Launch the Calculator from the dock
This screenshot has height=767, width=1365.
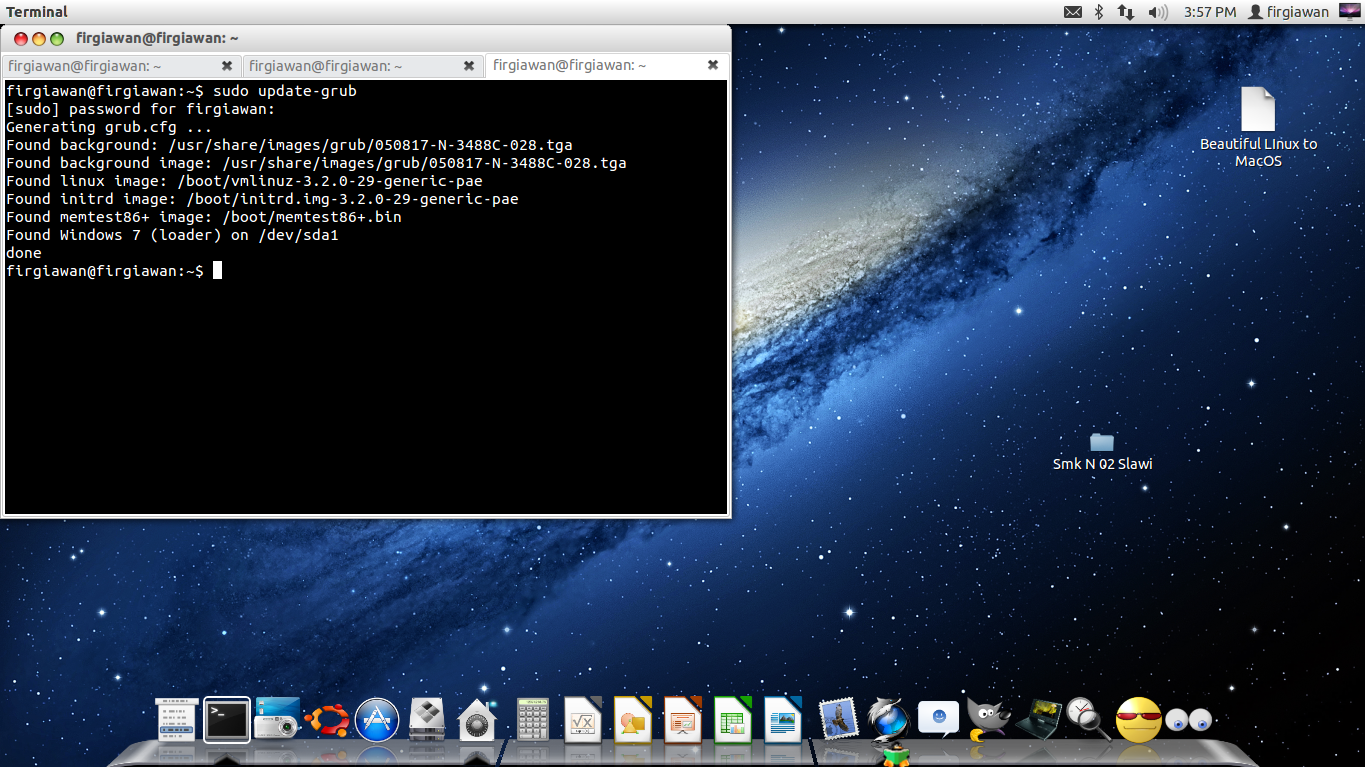533,720
